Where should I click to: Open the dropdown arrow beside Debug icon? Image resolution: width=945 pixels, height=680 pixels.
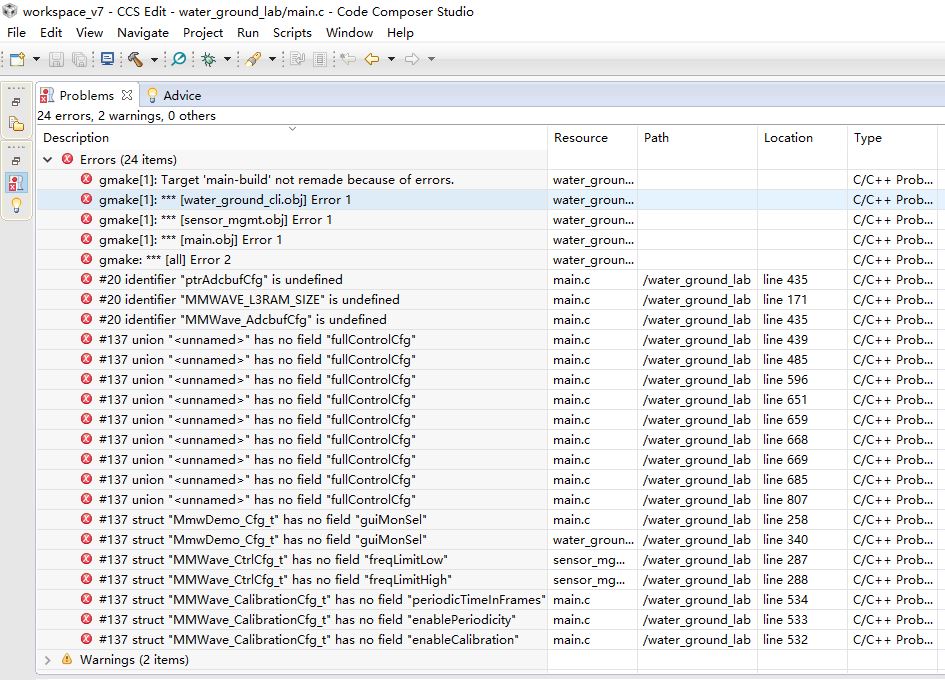pyautogui.click(x=227, y=60)
